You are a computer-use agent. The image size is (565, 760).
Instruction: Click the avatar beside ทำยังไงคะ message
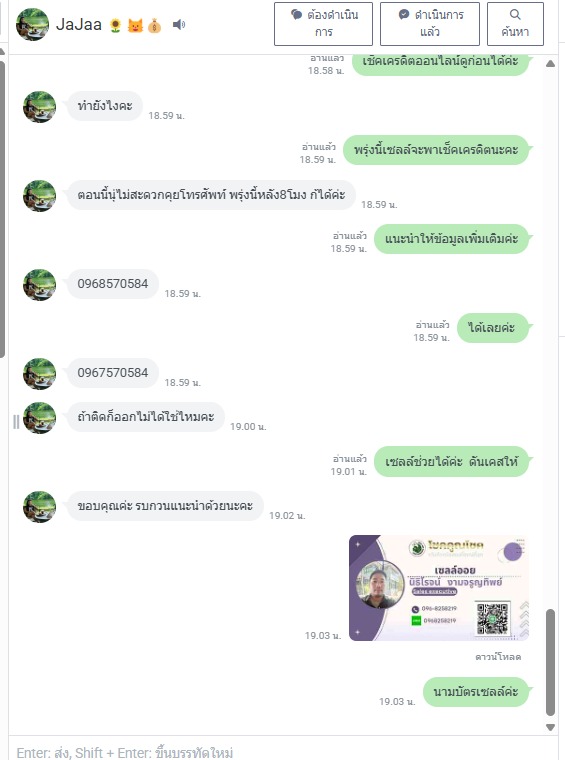[39, 107]
